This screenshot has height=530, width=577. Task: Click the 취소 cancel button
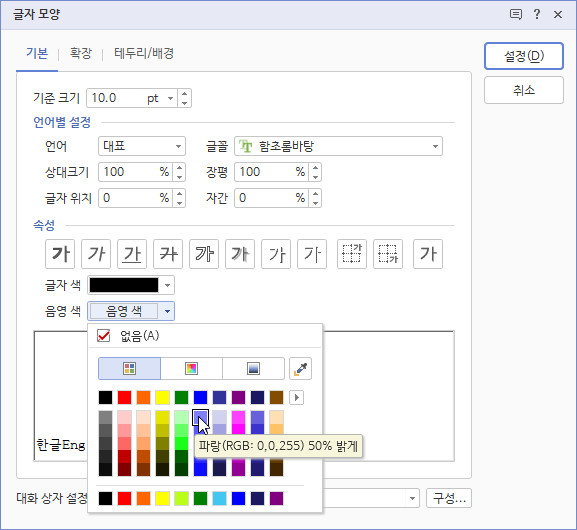click(x=524, y=90)
